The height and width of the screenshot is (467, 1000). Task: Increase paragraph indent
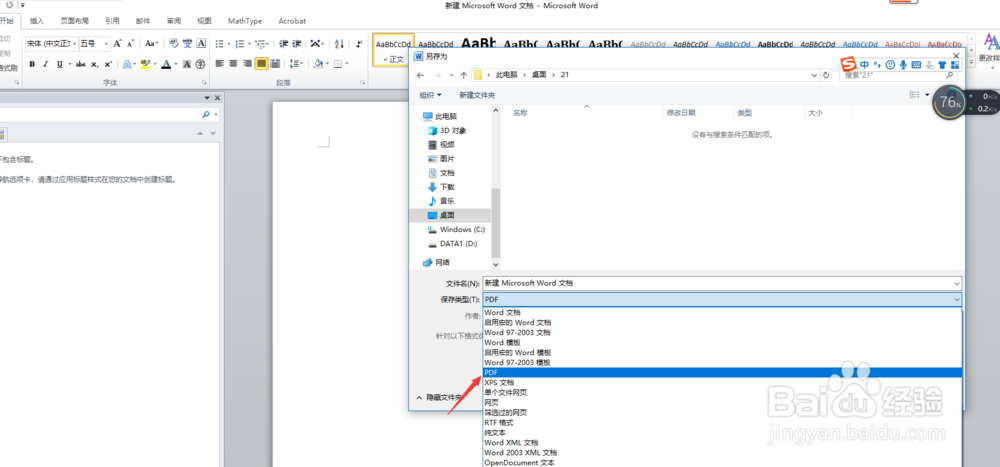(x=297, y=43)
